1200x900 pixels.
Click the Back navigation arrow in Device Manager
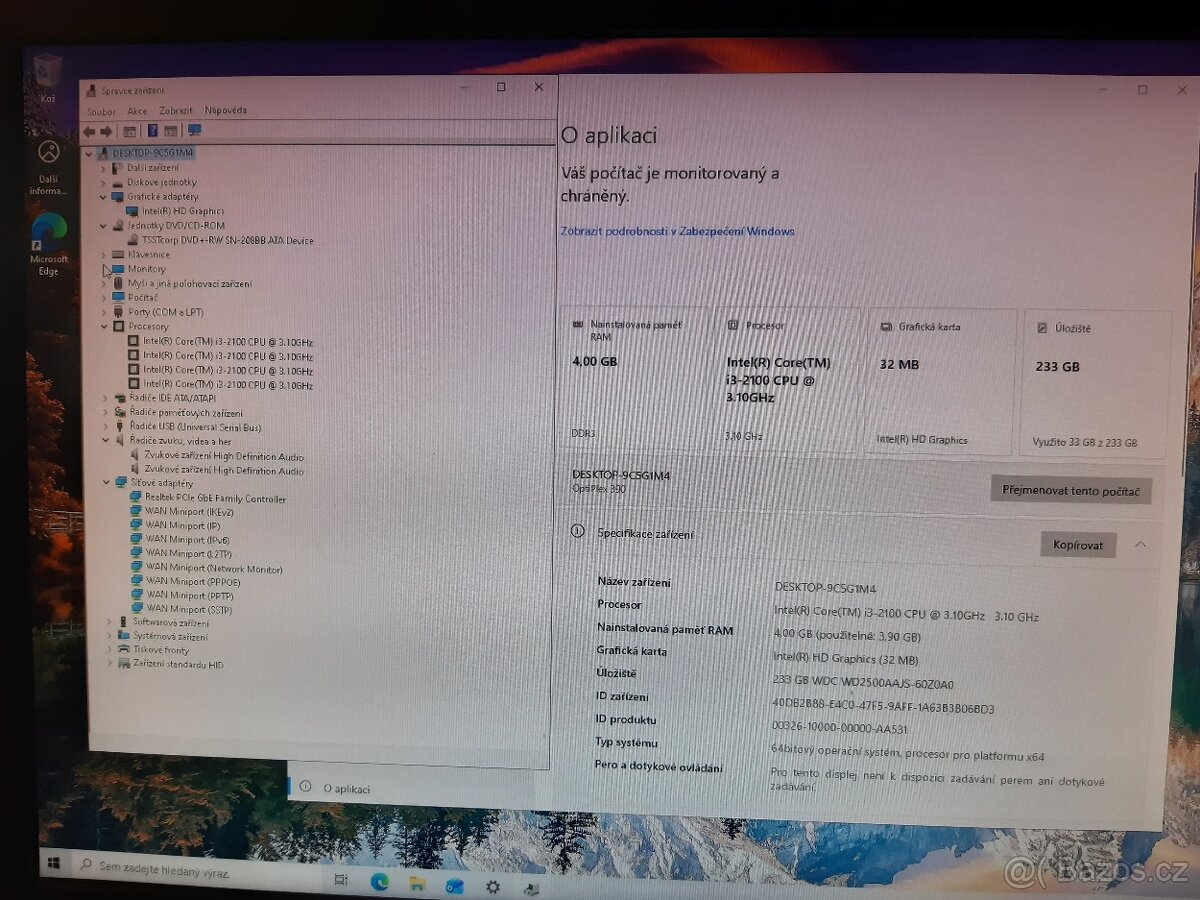coord(91,130)
